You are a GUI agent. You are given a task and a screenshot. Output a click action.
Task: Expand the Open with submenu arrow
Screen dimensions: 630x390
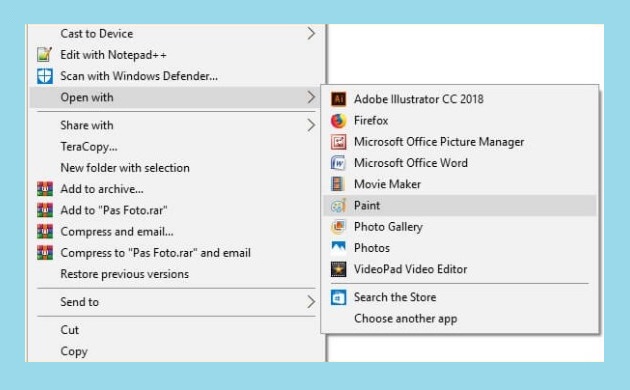(311, 97)
